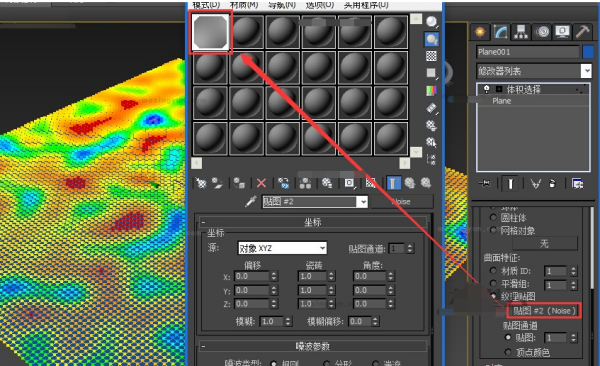Switch to the Hierarchy command panel tab

521,32
